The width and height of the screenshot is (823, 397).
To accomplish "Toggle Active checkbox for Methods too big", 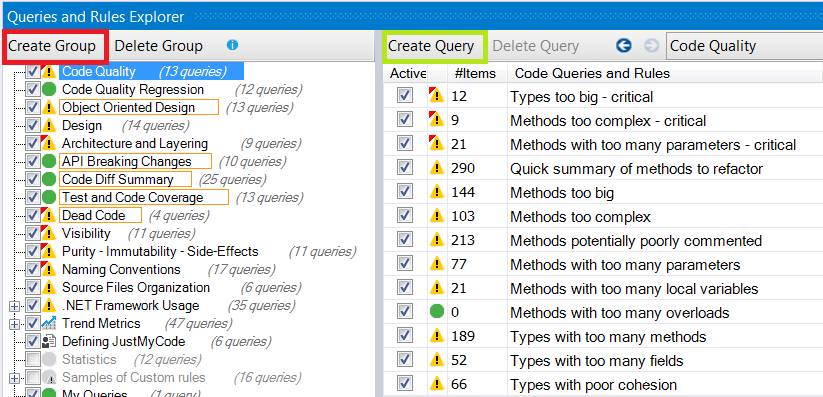I will coord(405,192).
